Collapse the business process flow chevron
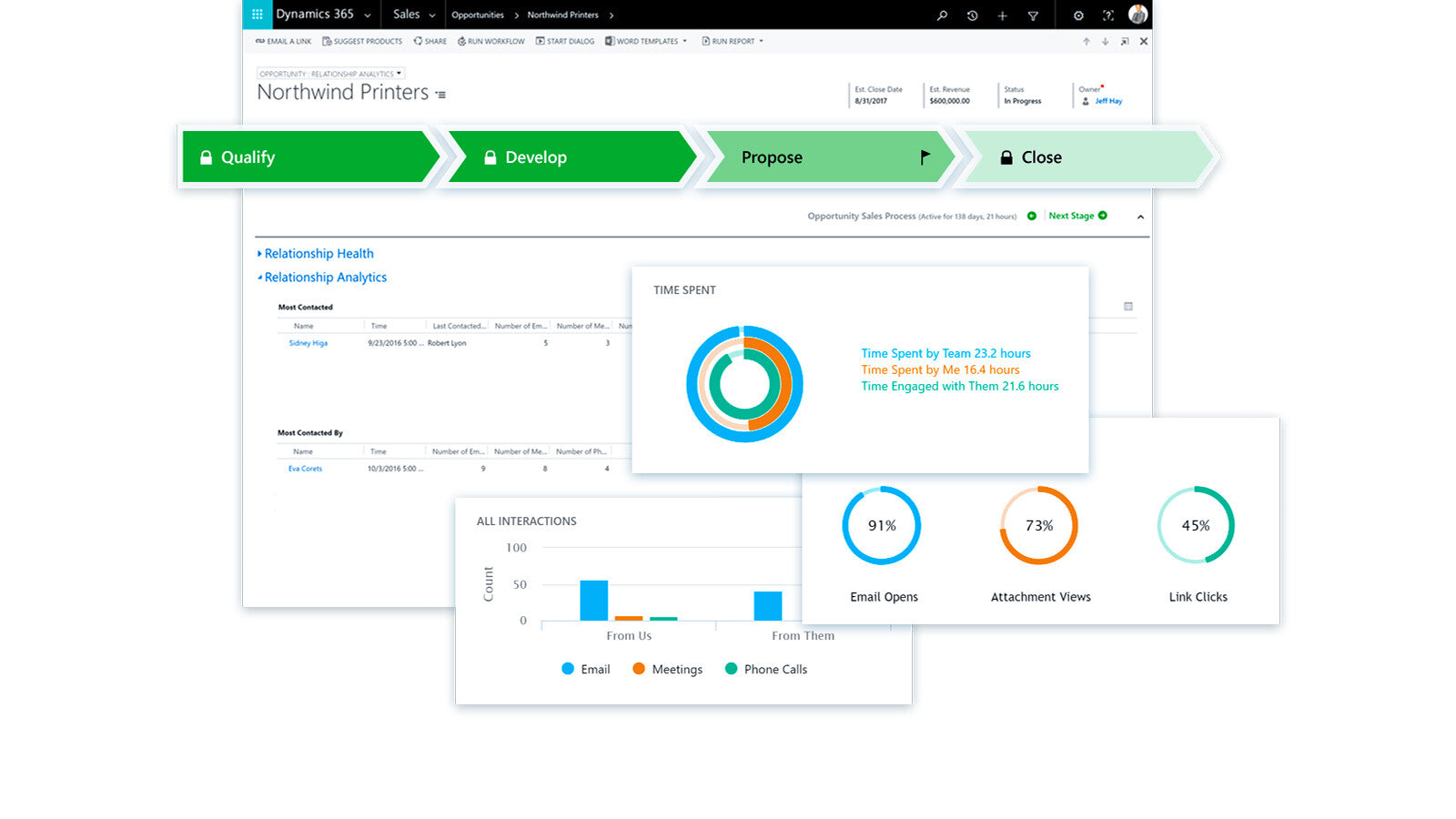Viewport: 1456px width, 819px height. click(x=1140, y=217)
